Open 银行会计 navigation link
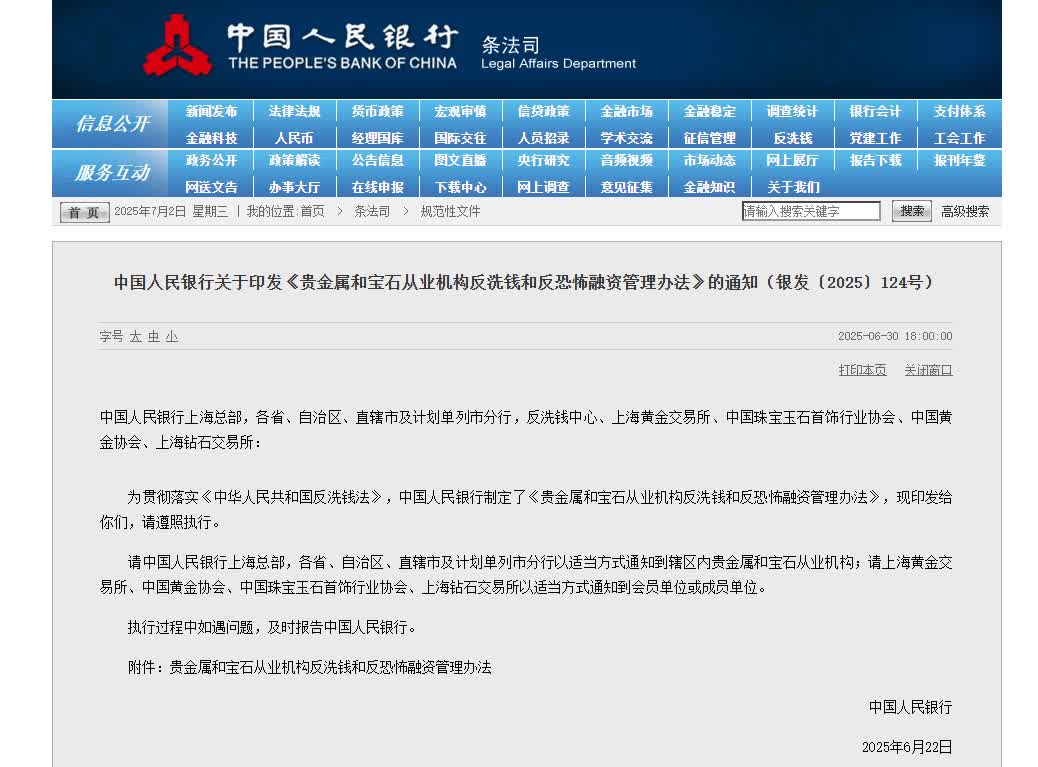 pyautogui.click(x=875, y=111)
